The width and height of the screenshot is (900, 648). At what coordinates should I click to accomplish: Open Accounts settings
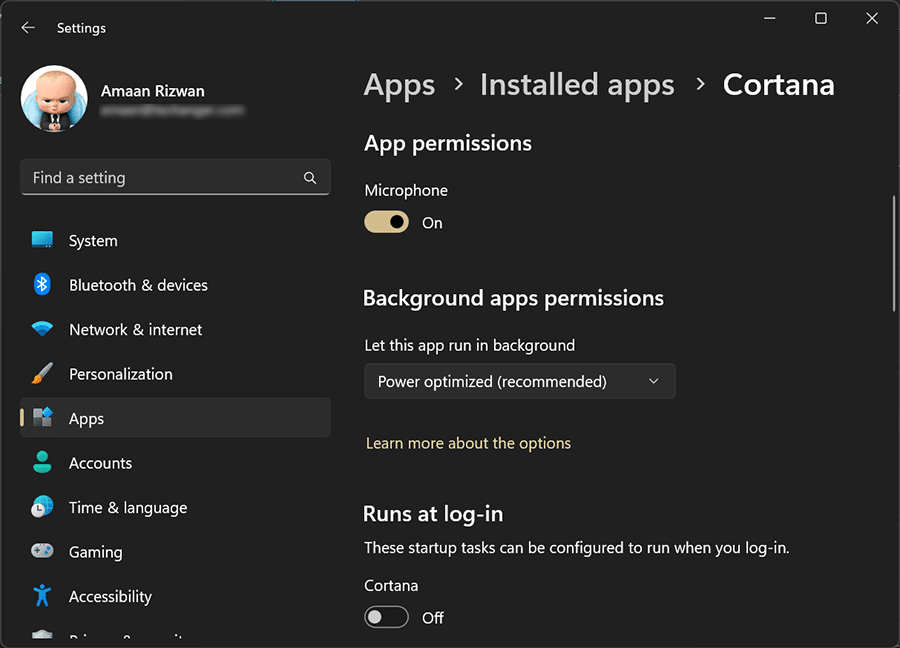[x=175, y=463]
